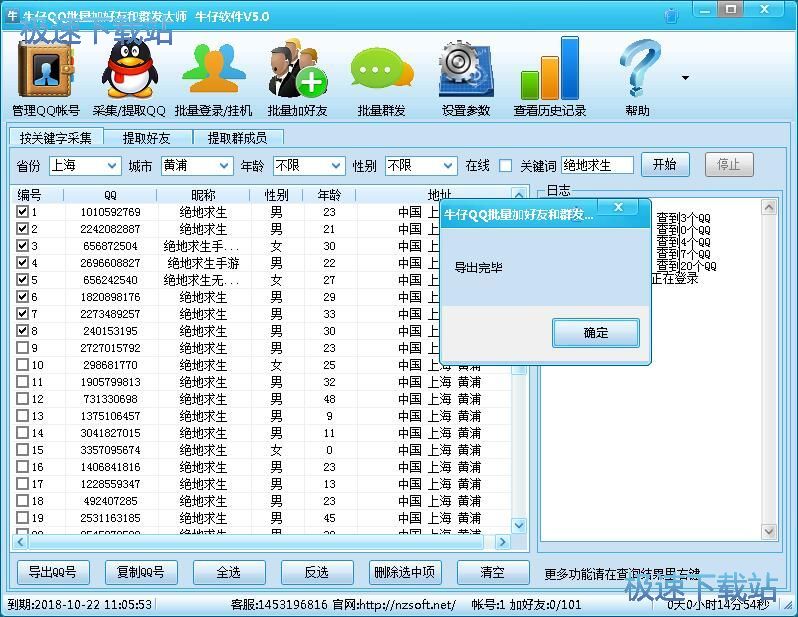Viewport: 798px width, 617px height.
Task: Click the skin icon beside minimize button
Action: click(672, 15)
